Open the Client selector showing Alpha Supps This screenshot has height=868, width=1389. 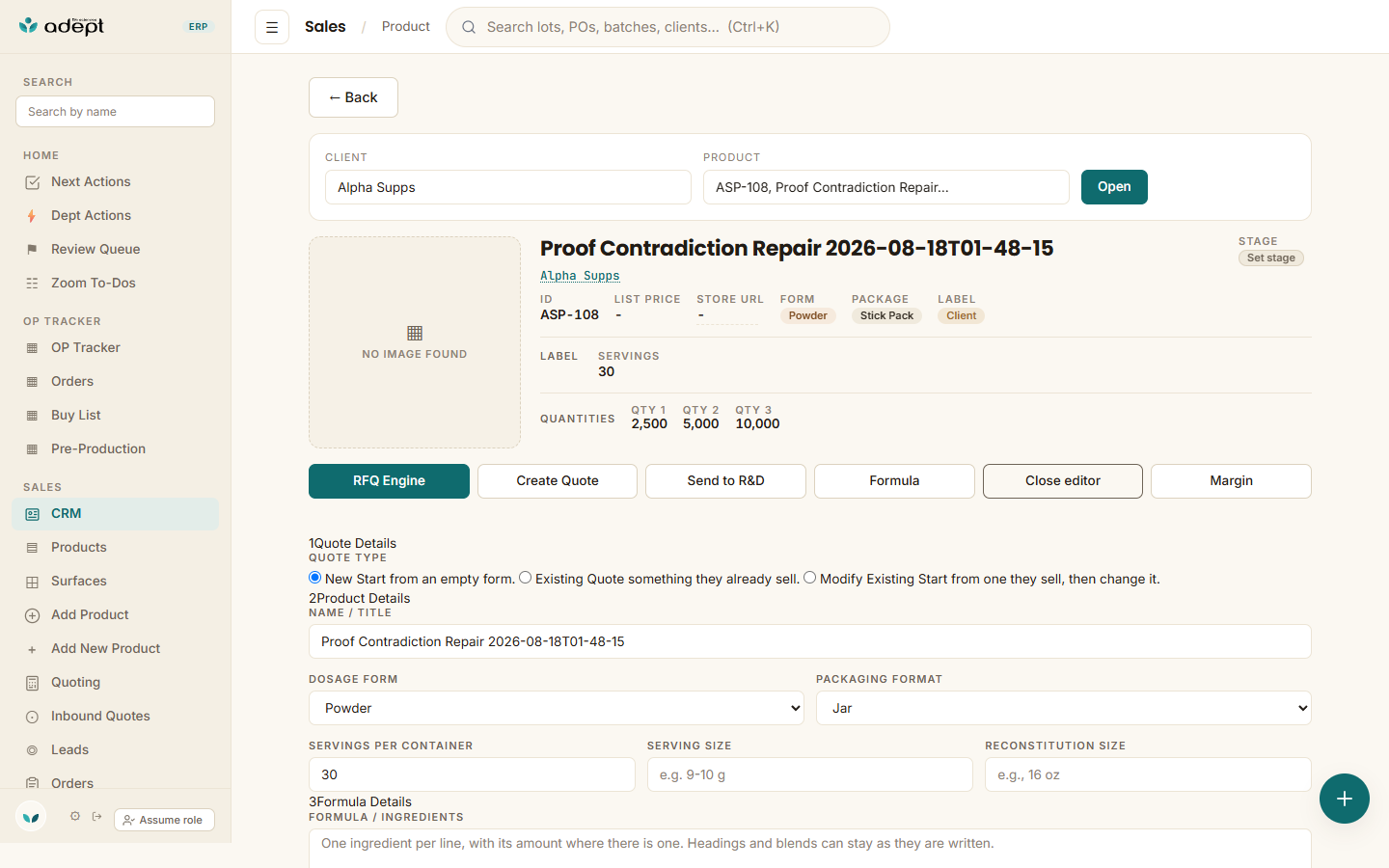pos(508,187)
